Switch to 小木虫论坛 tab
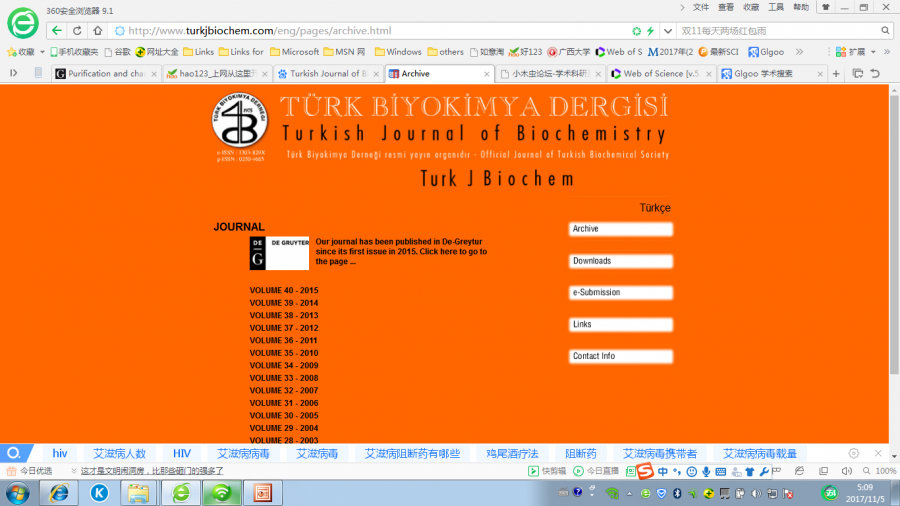Screen dimensions: 900x506 549,73
